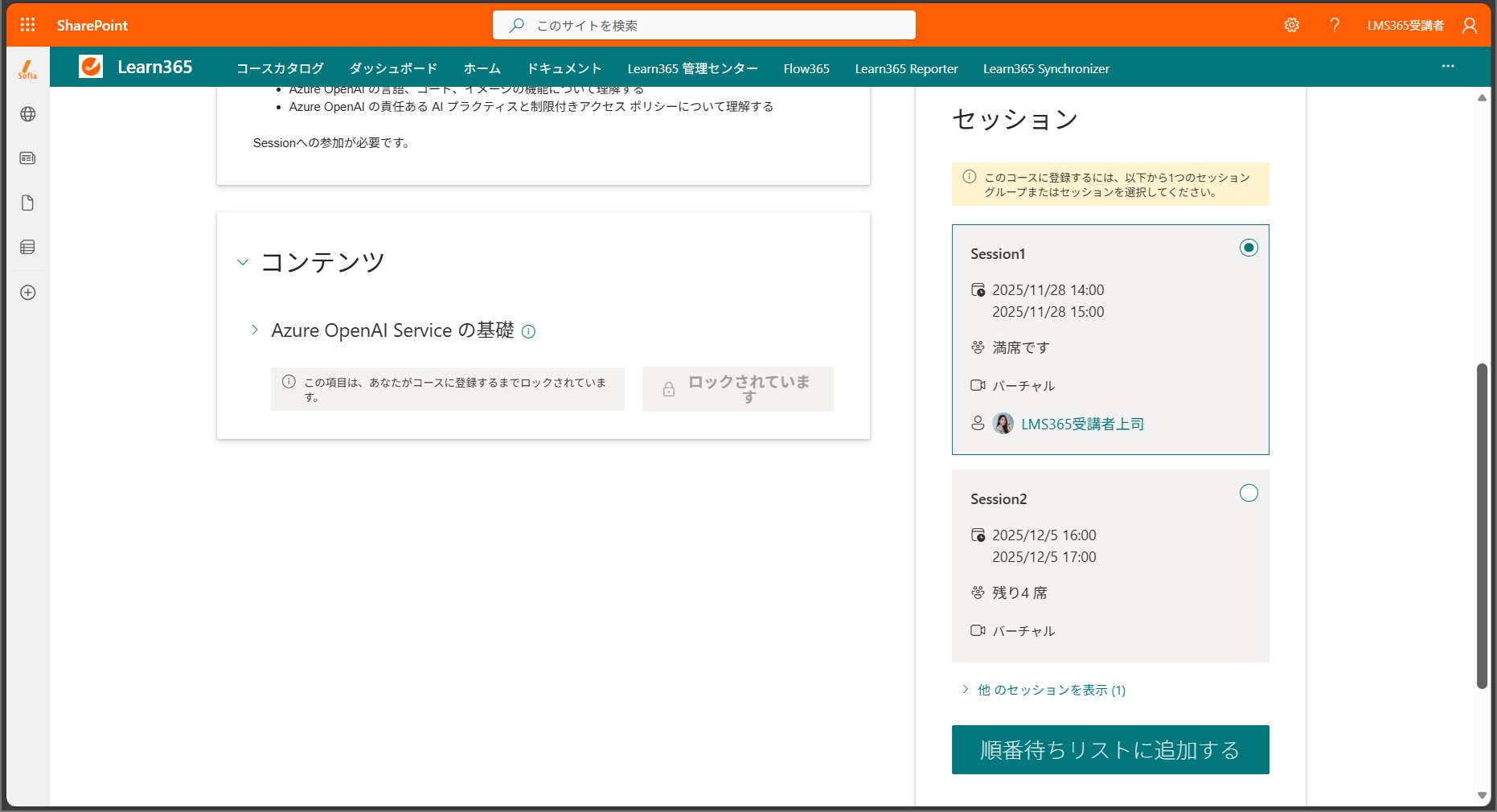Click the scrollbar down arrow

point(1482,795)
